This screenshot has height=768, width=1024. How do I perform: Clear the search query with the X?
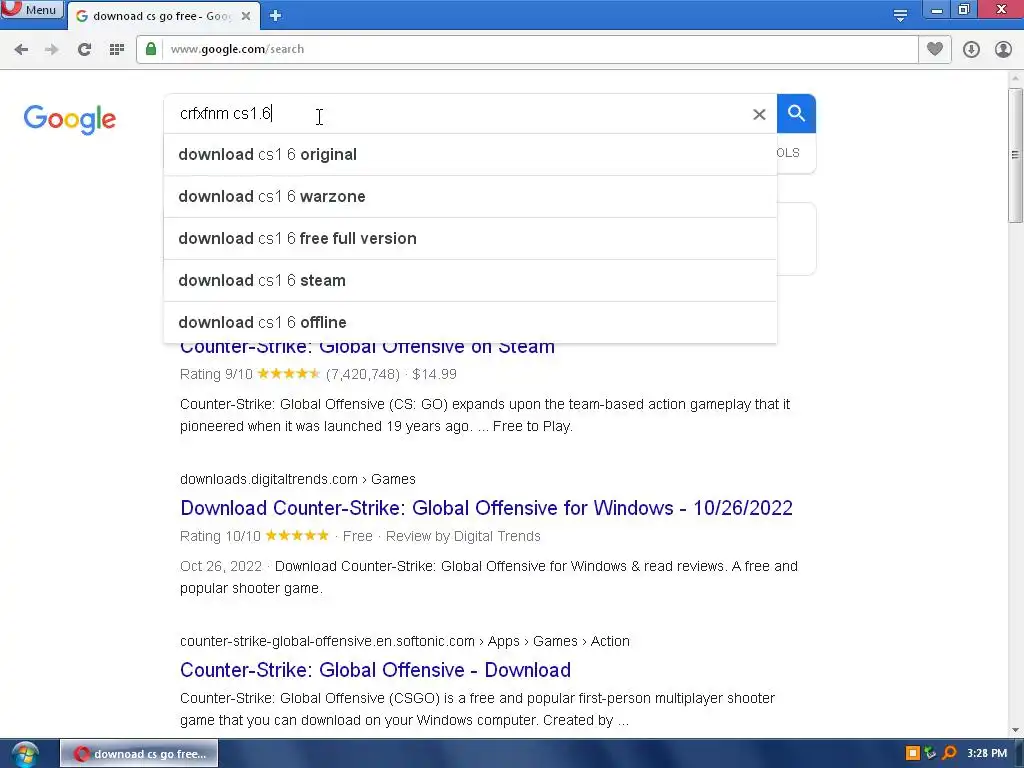point(759,114)
